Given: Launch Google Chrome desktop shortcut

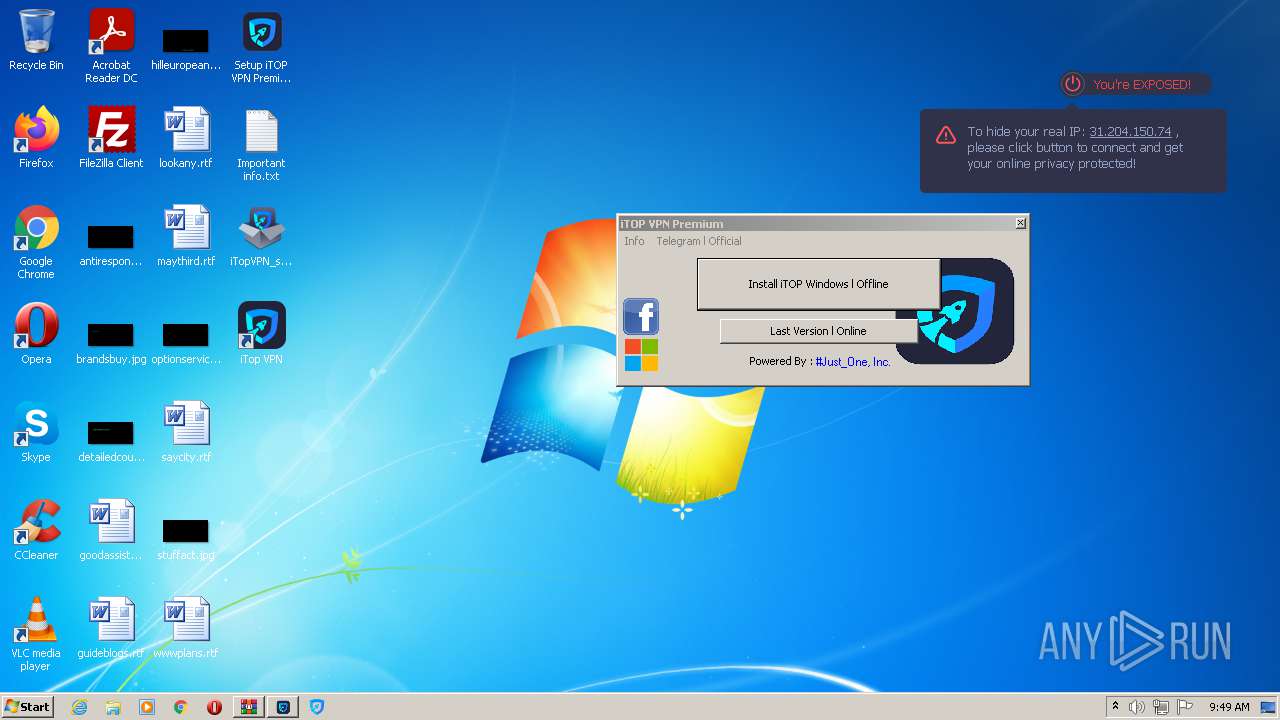Looking at the screenshot, I should click(x=36, y=243).
